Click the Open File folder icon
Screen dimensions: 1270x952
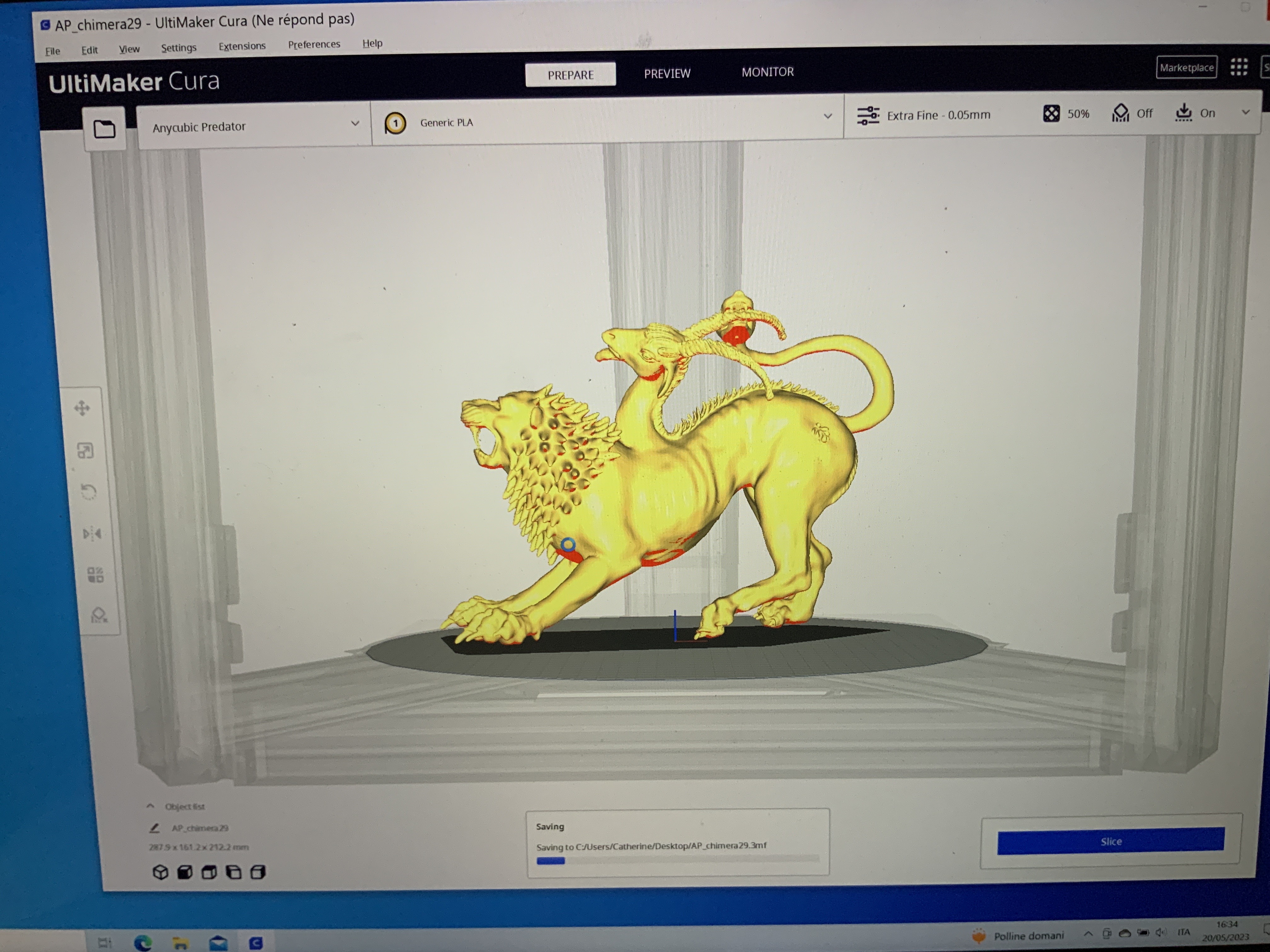point(105,129)
